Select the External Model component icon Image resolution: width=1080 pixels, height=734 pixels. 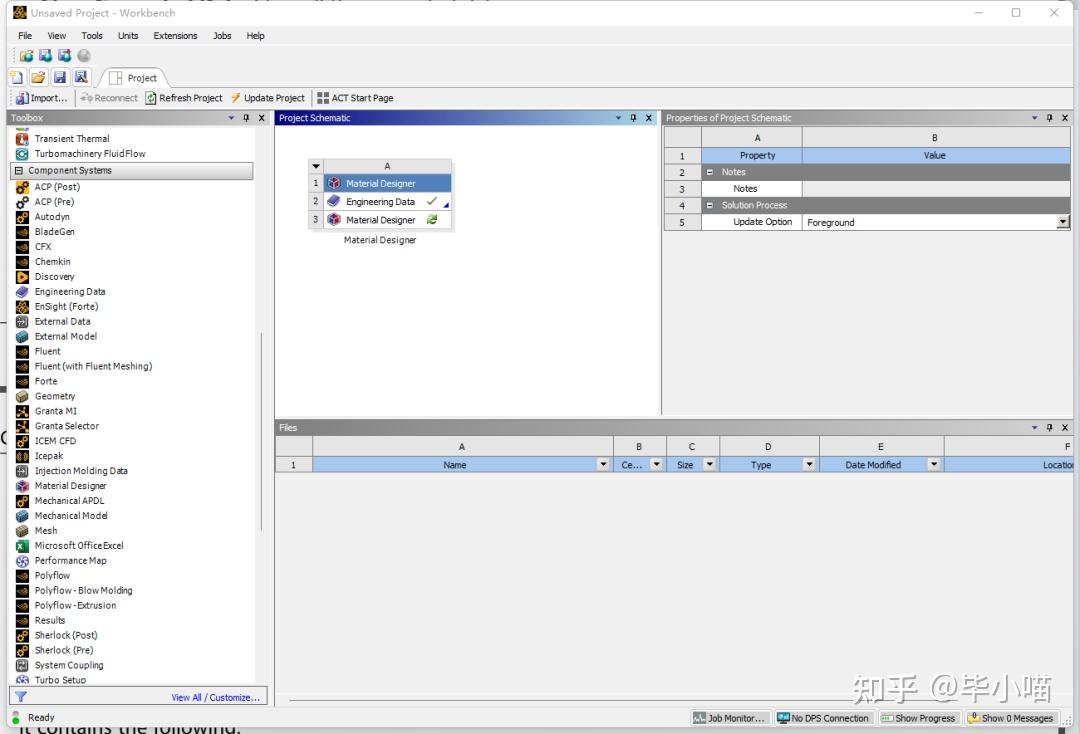click(x=22, y=337)
